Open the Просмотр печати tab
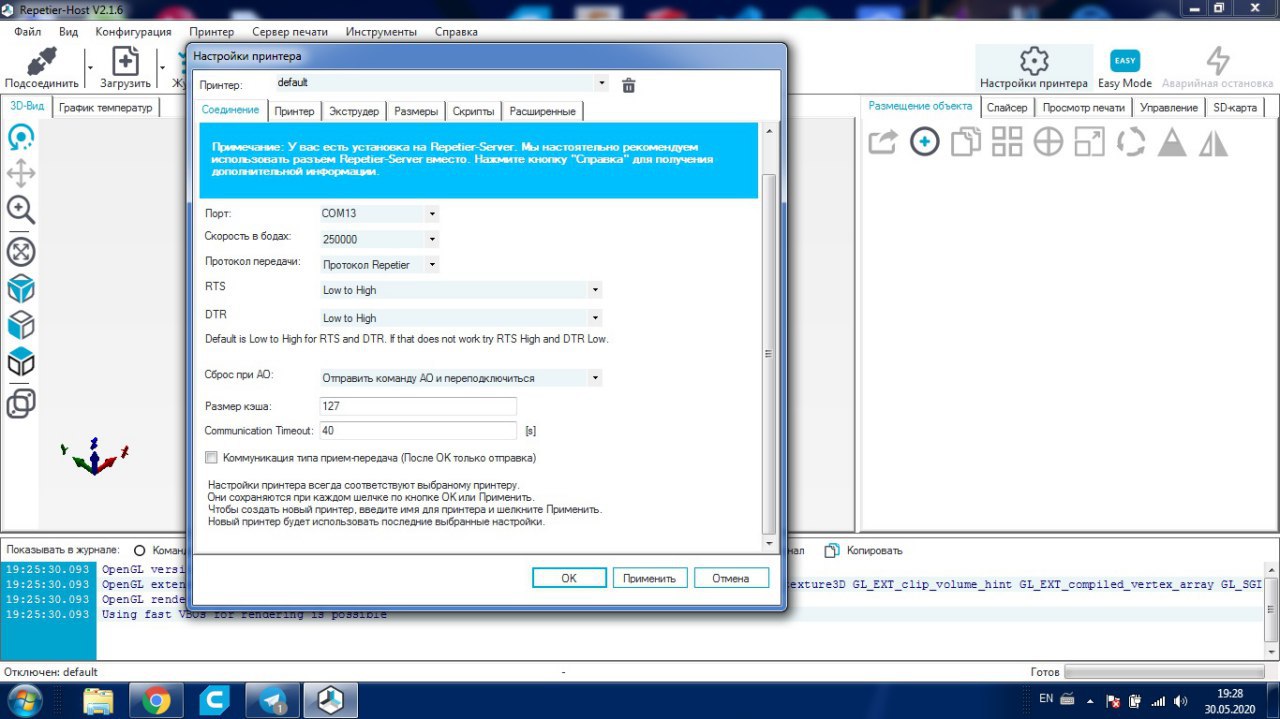Screen dimensions: 1280x719 point(1083,107)
